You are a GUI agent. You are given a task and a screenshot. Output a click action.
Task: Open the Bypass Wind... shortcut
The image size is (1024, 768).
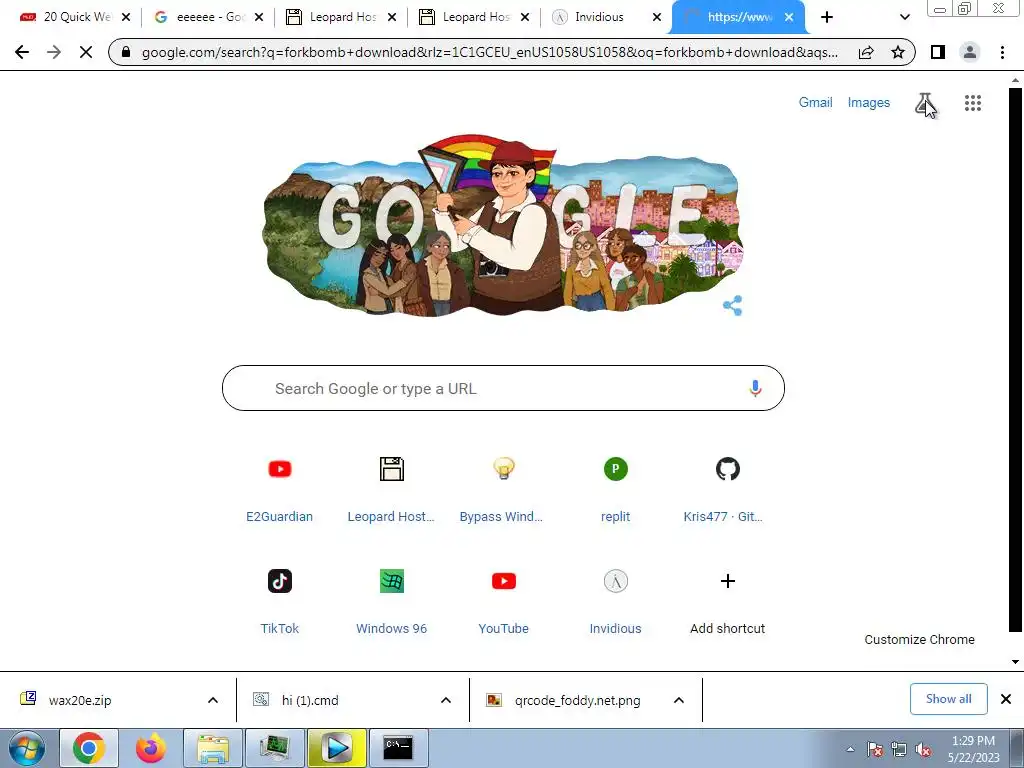(504, 490)
